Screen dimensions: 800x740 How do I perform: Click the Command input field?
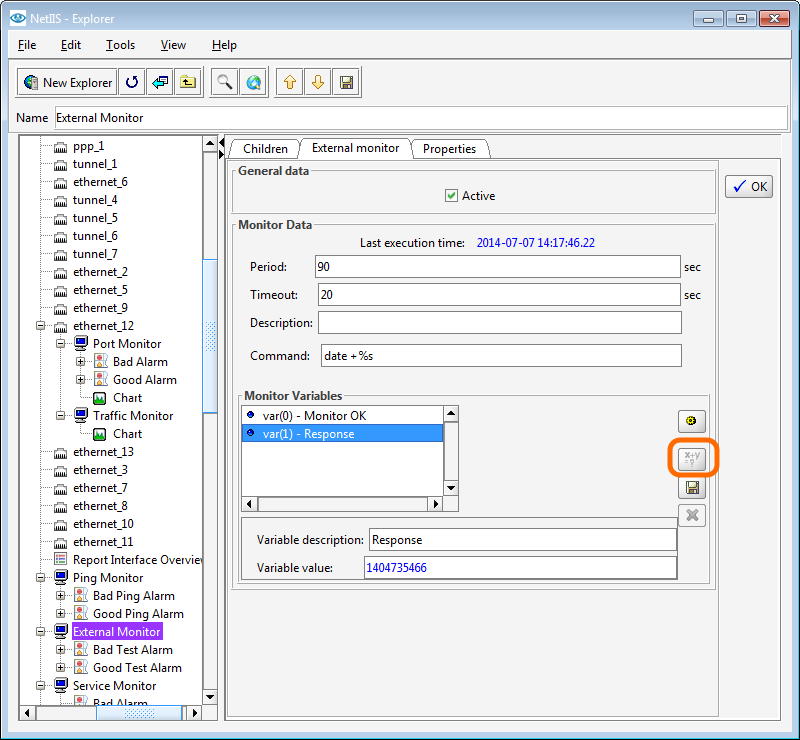500,356
